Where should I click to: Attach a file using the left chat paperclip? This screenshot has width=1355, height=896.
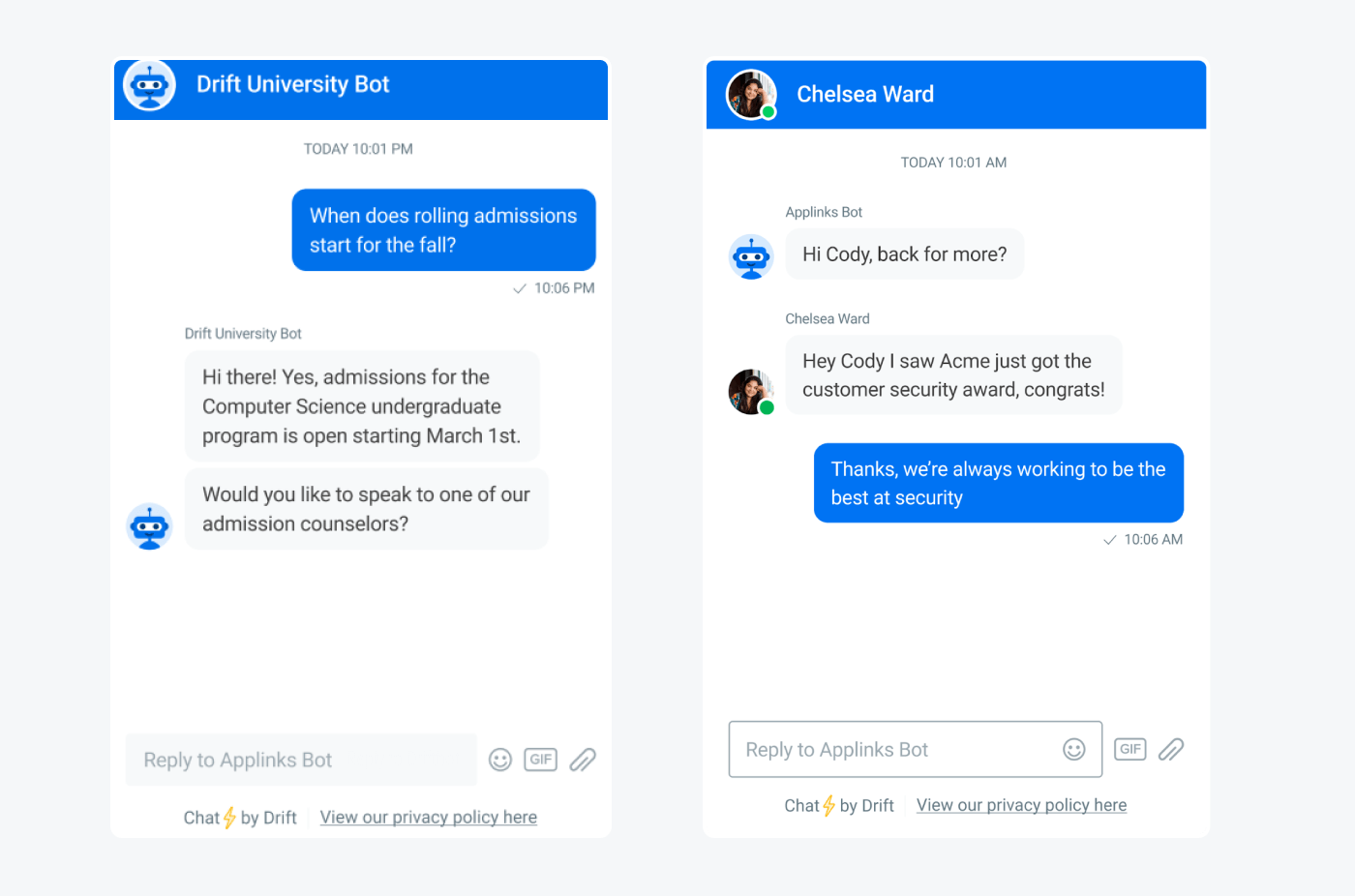pos(582,760)
